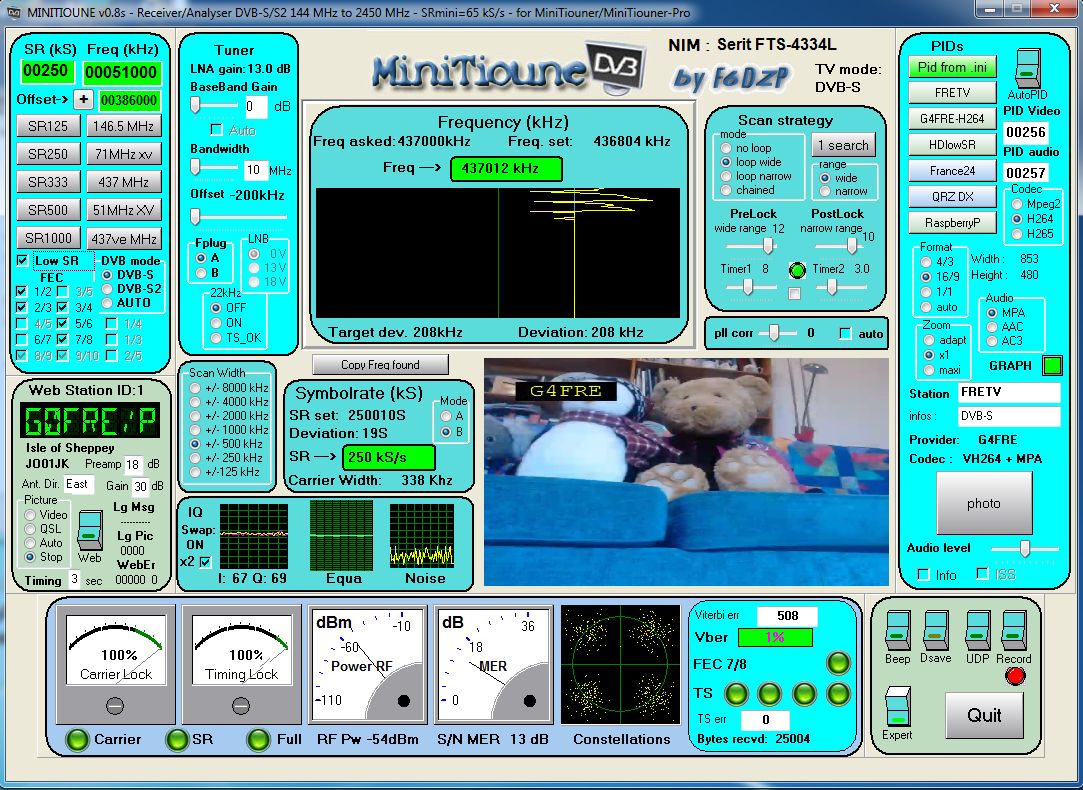Click the Power RF dBm meter

point(367,665)
